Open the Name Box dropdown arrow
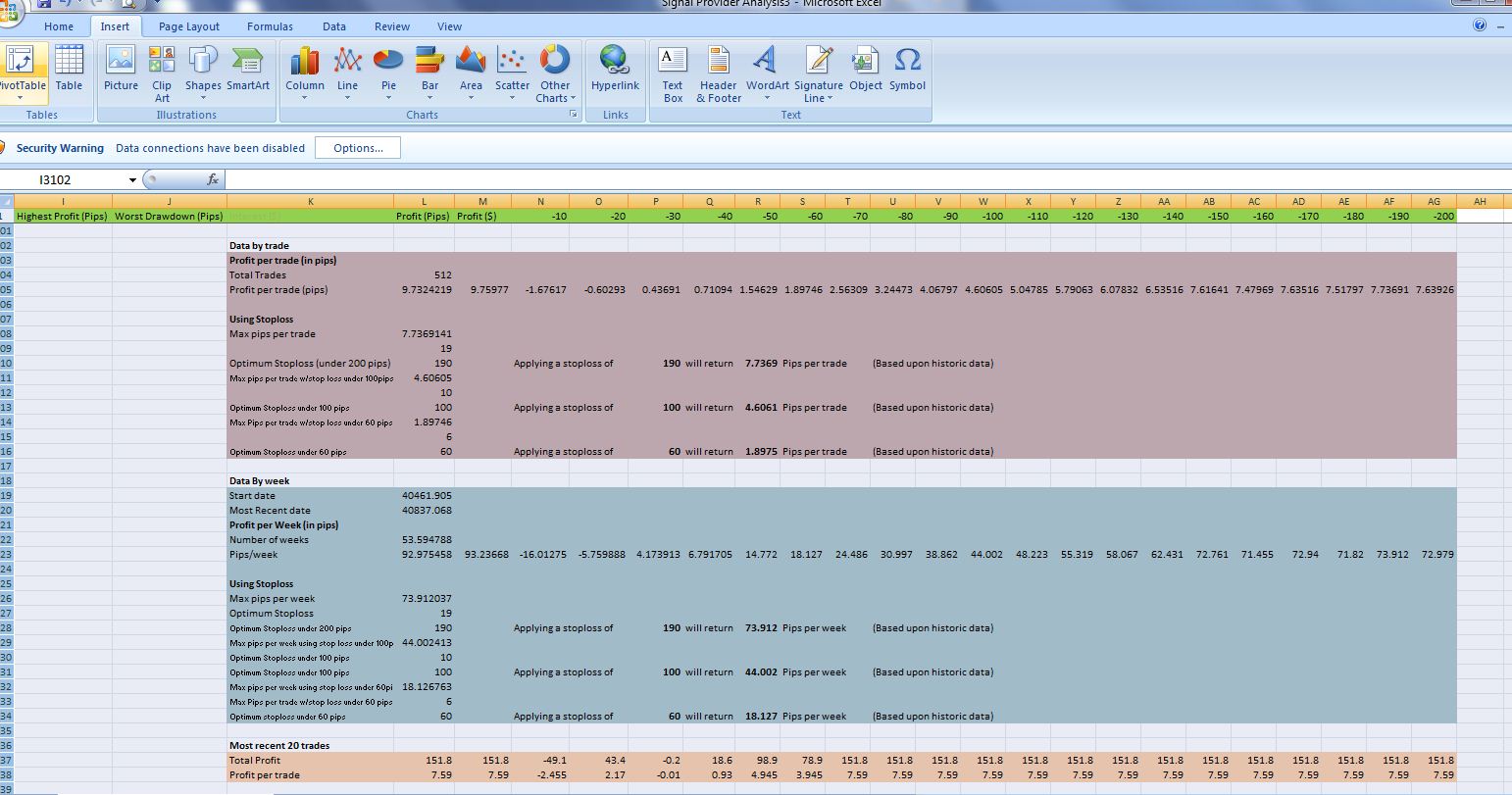Screen dimensions: 1512x795 (132, 180)
